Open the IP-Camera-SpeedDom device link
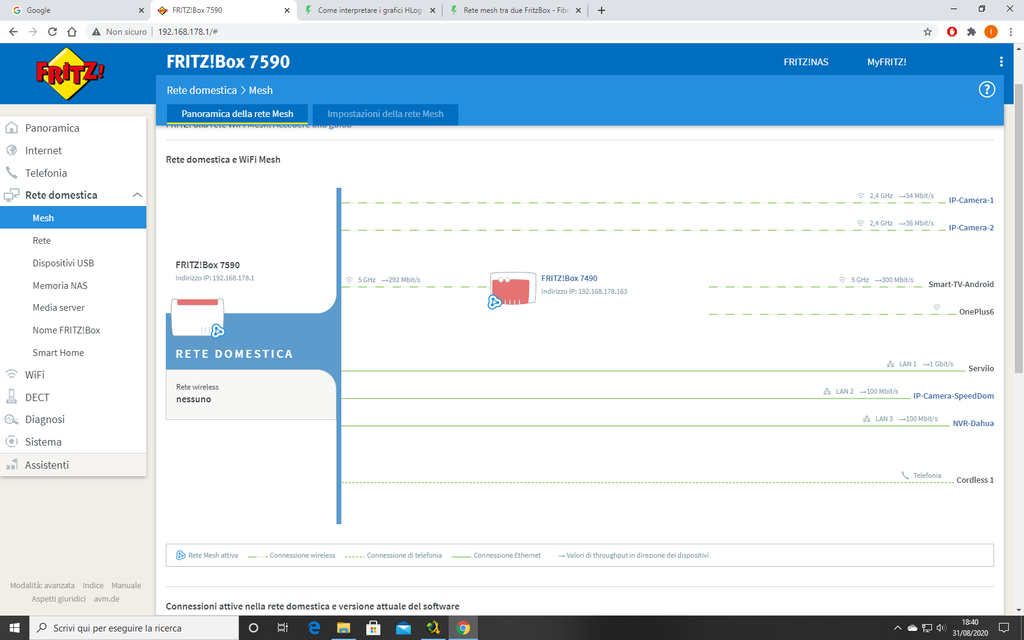 (x=953, y=396)
